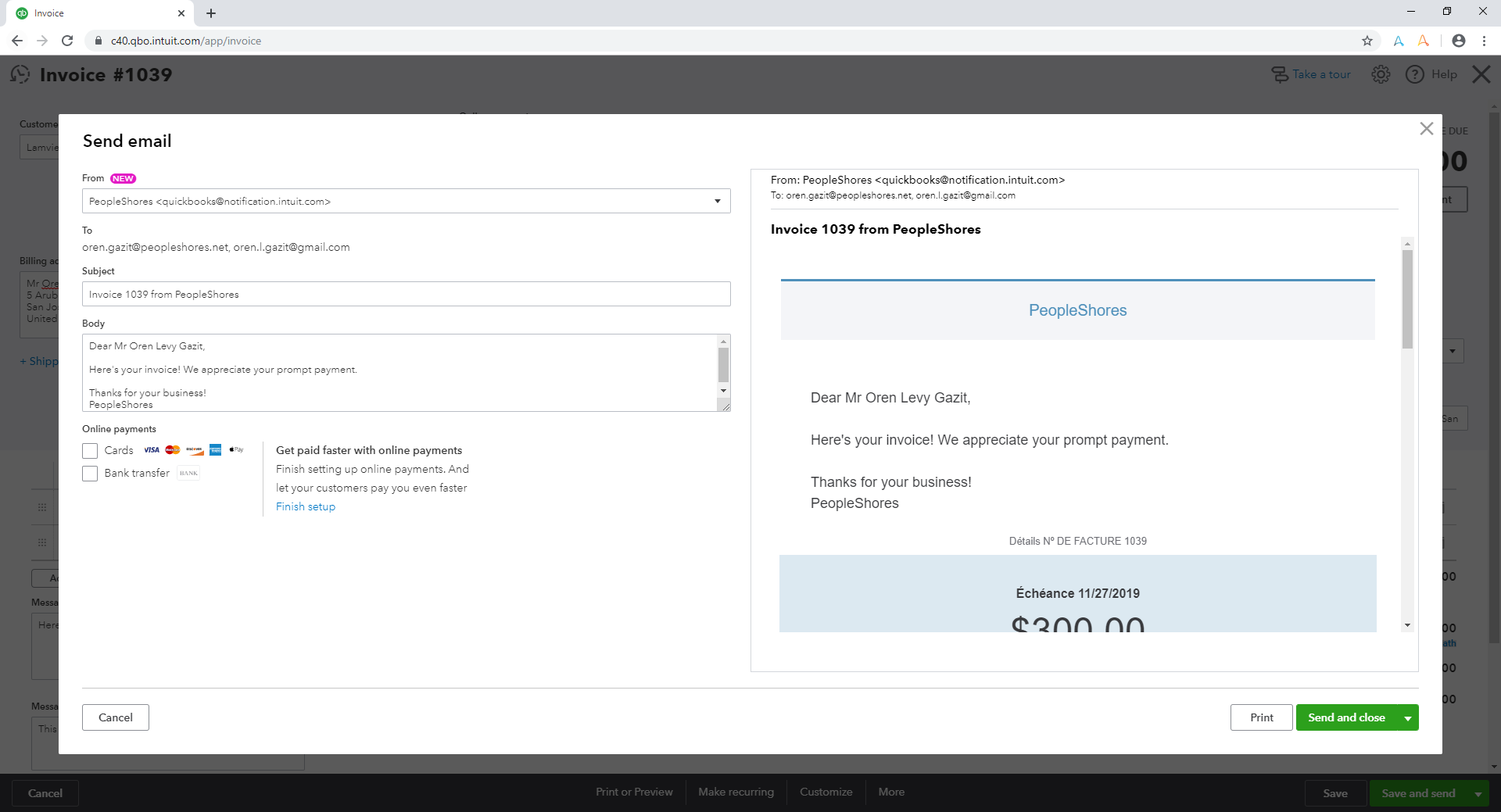Click Save and send button
1501x812 pixels.
(1418, 793)
